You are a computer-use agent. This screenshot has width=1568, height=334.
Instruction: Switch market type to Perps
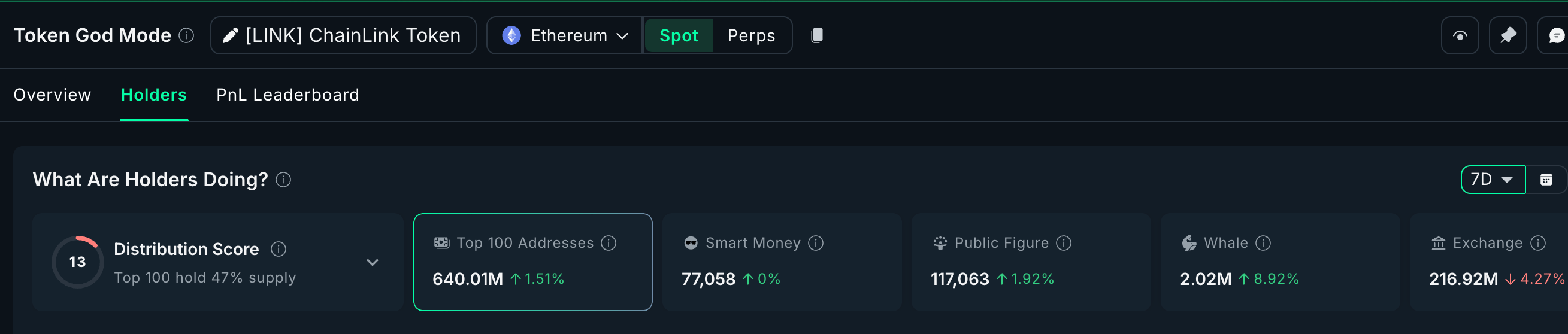pos(750,35)
